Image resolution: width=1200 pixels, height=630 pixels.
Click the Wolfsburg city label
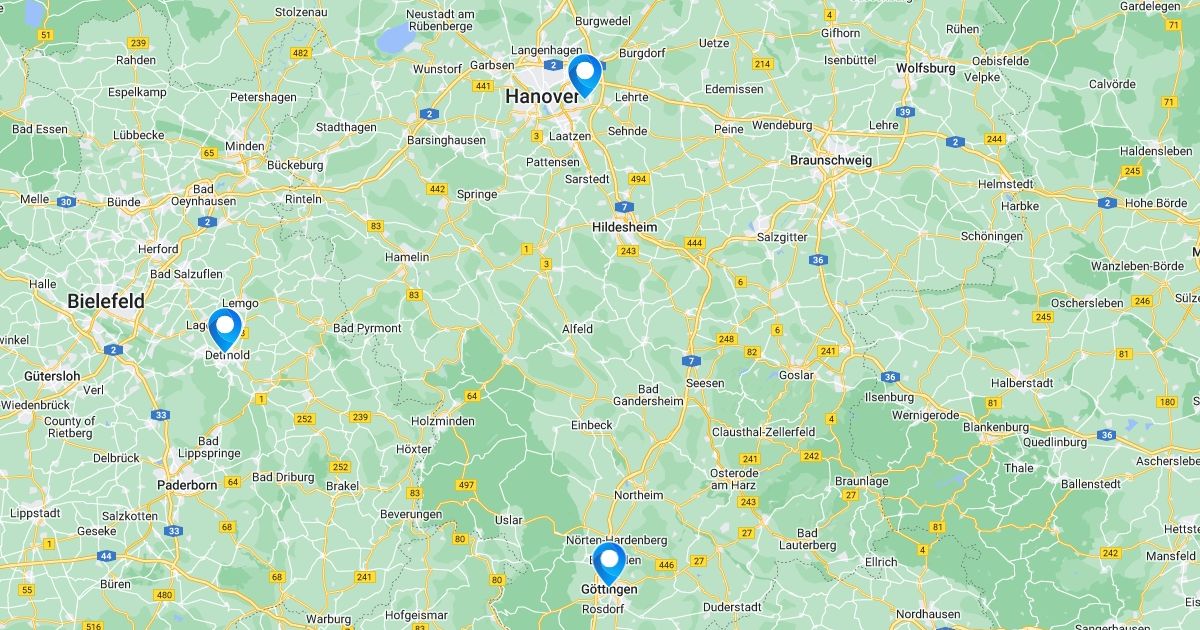coord(926,68)
